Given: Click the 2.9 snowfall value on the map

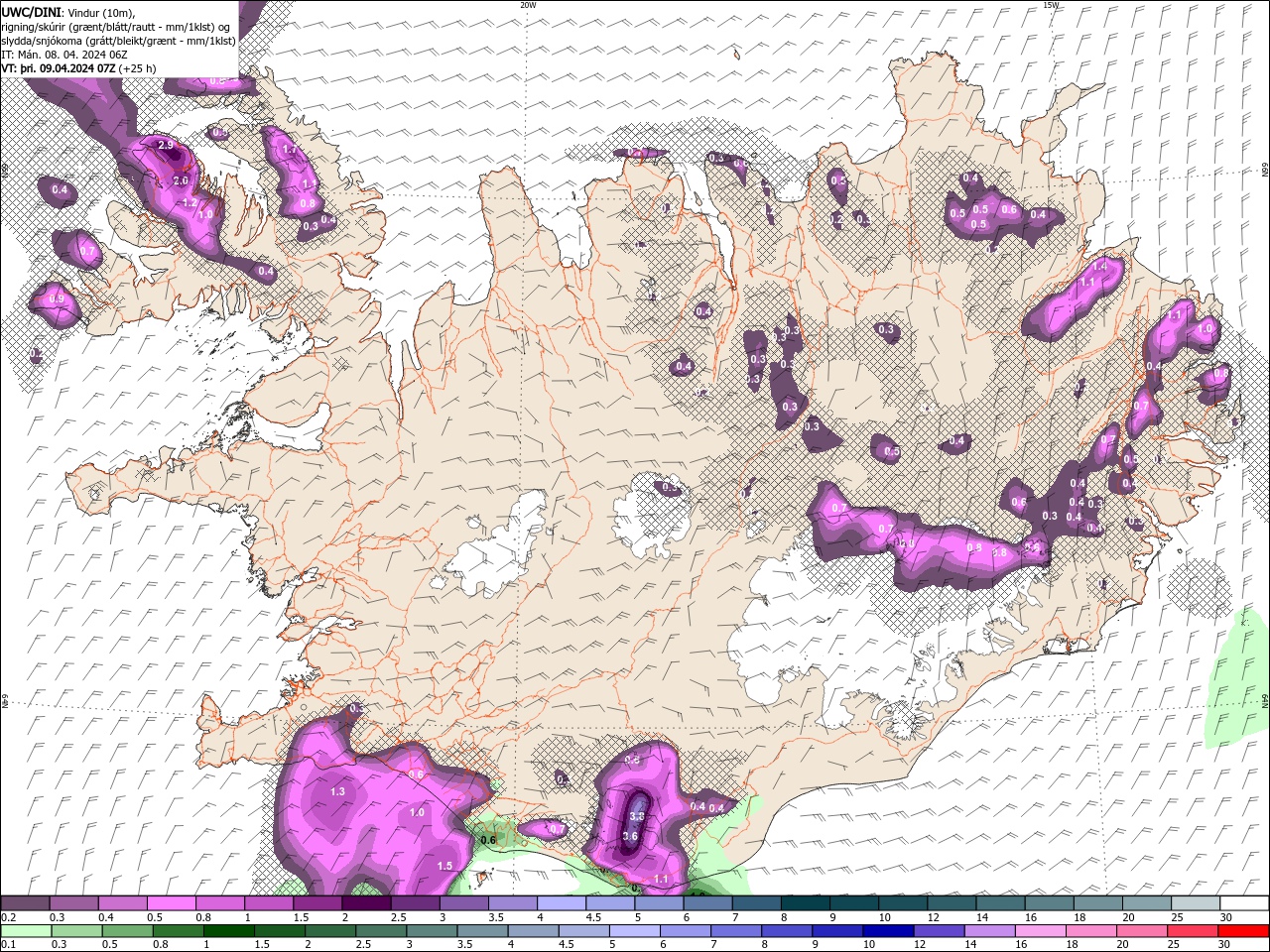Looking at the screenshot, I should [x=166, y=147].
